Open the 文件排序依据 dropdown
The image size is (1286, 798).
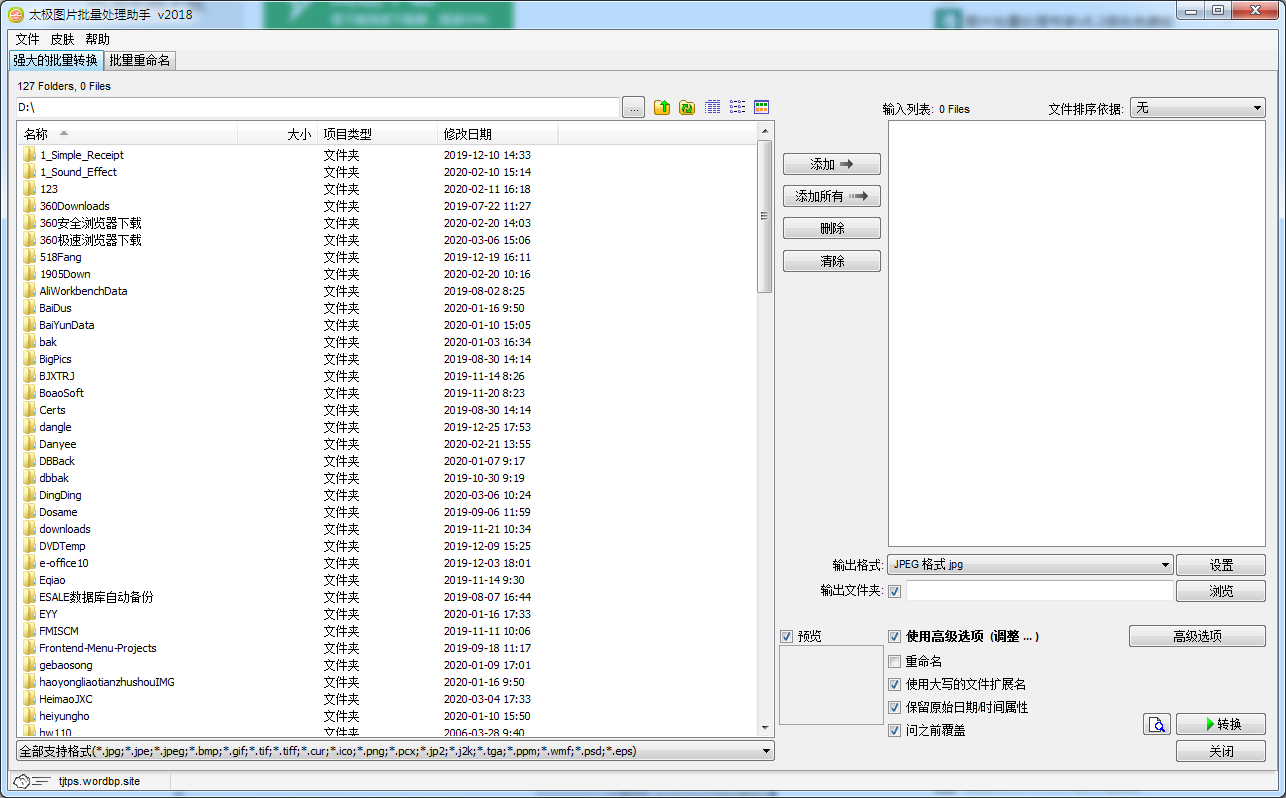tap(1198, 108)
